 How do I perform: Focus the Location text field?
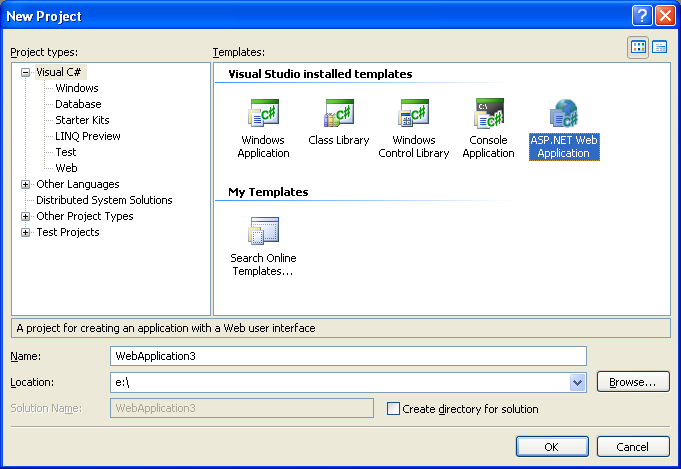coord(340,383)
